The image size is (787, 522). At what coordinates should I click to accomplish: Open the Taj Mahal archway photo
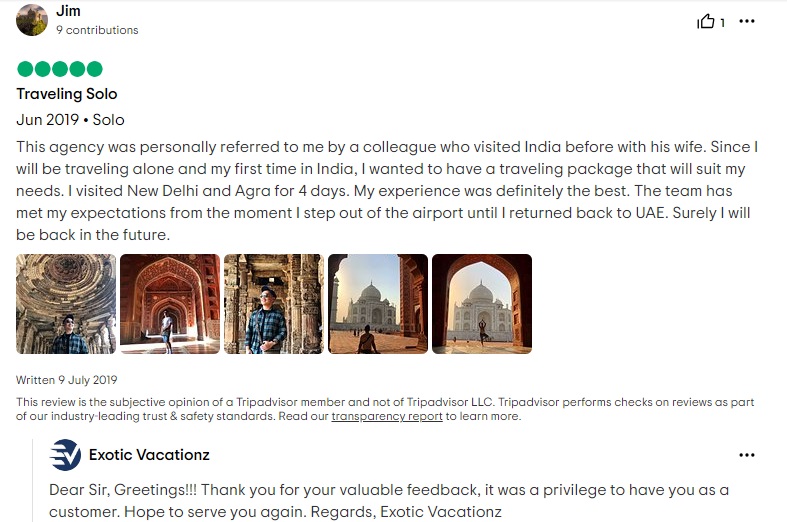point(482,304)
